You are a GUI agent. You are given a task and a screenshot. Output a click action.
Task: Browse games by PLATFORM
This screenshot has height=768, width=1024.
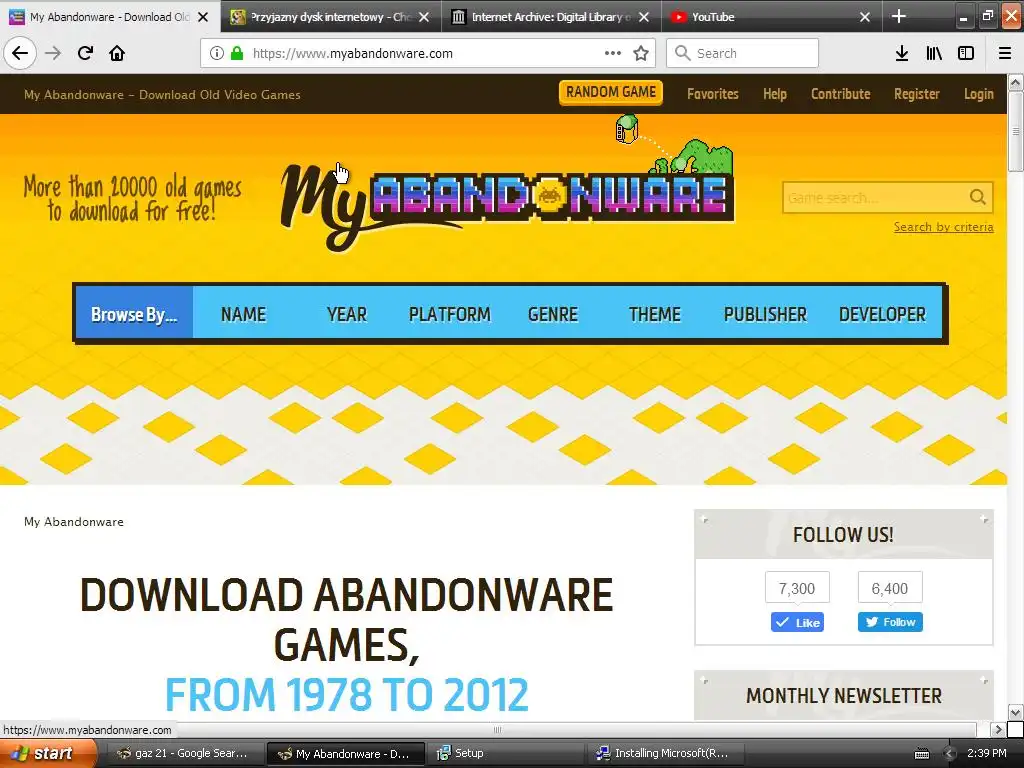point(449,314)
